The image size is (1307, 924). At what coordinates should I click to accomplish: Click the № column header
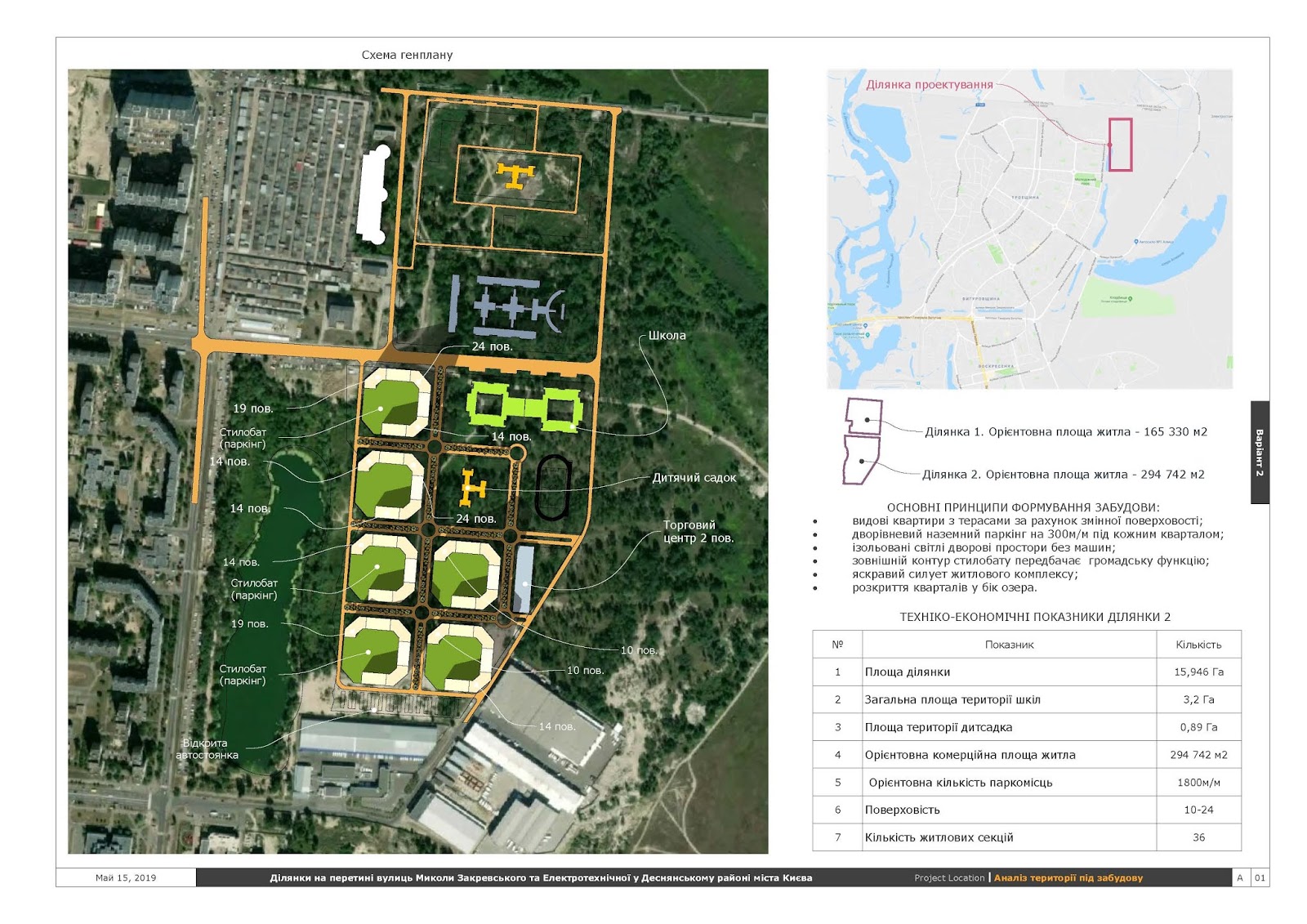837,645
